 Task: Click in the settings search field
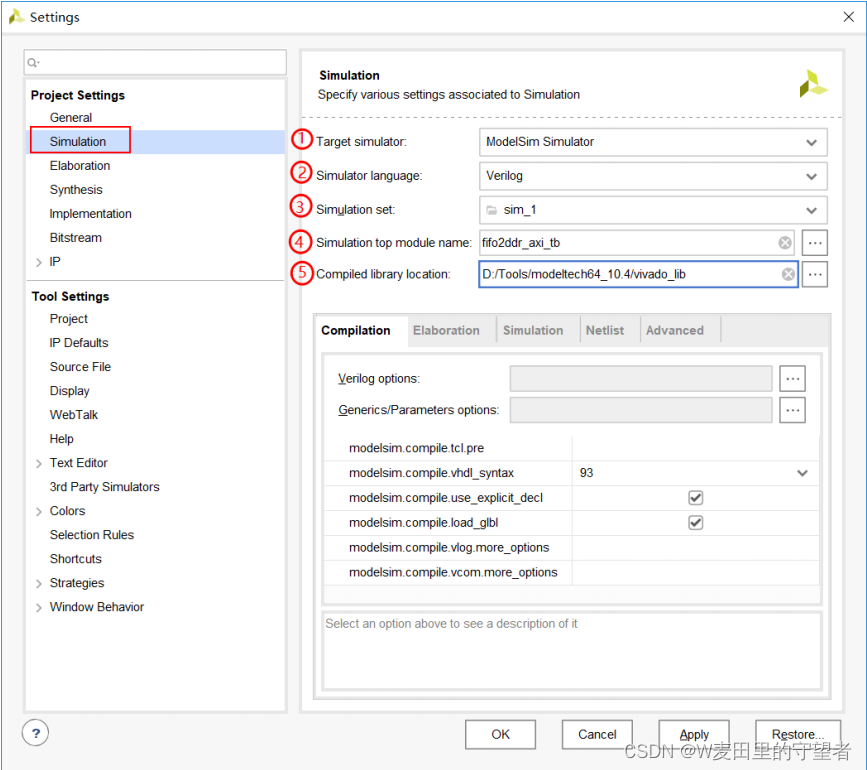[x=155, y=62]
